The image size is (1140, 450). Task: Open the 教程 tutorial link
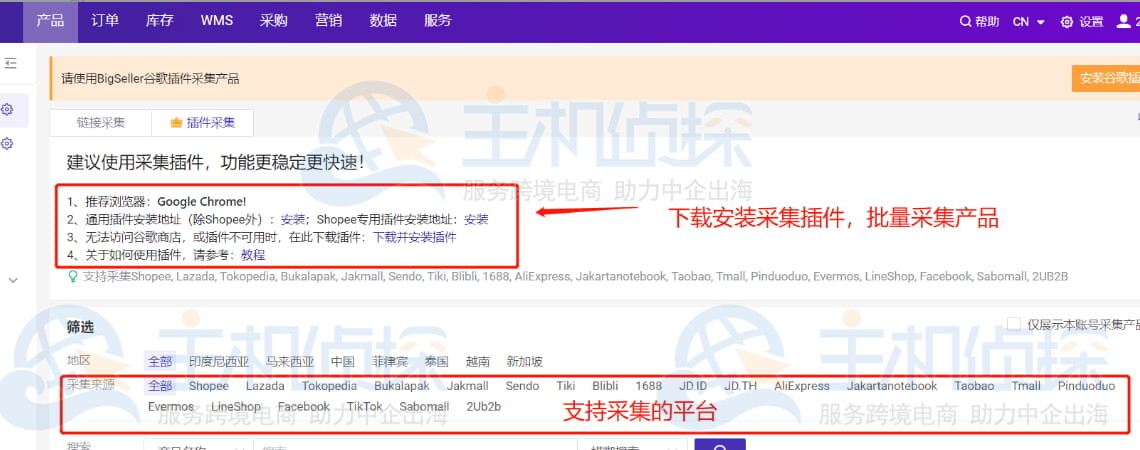[x=253, y=255]
